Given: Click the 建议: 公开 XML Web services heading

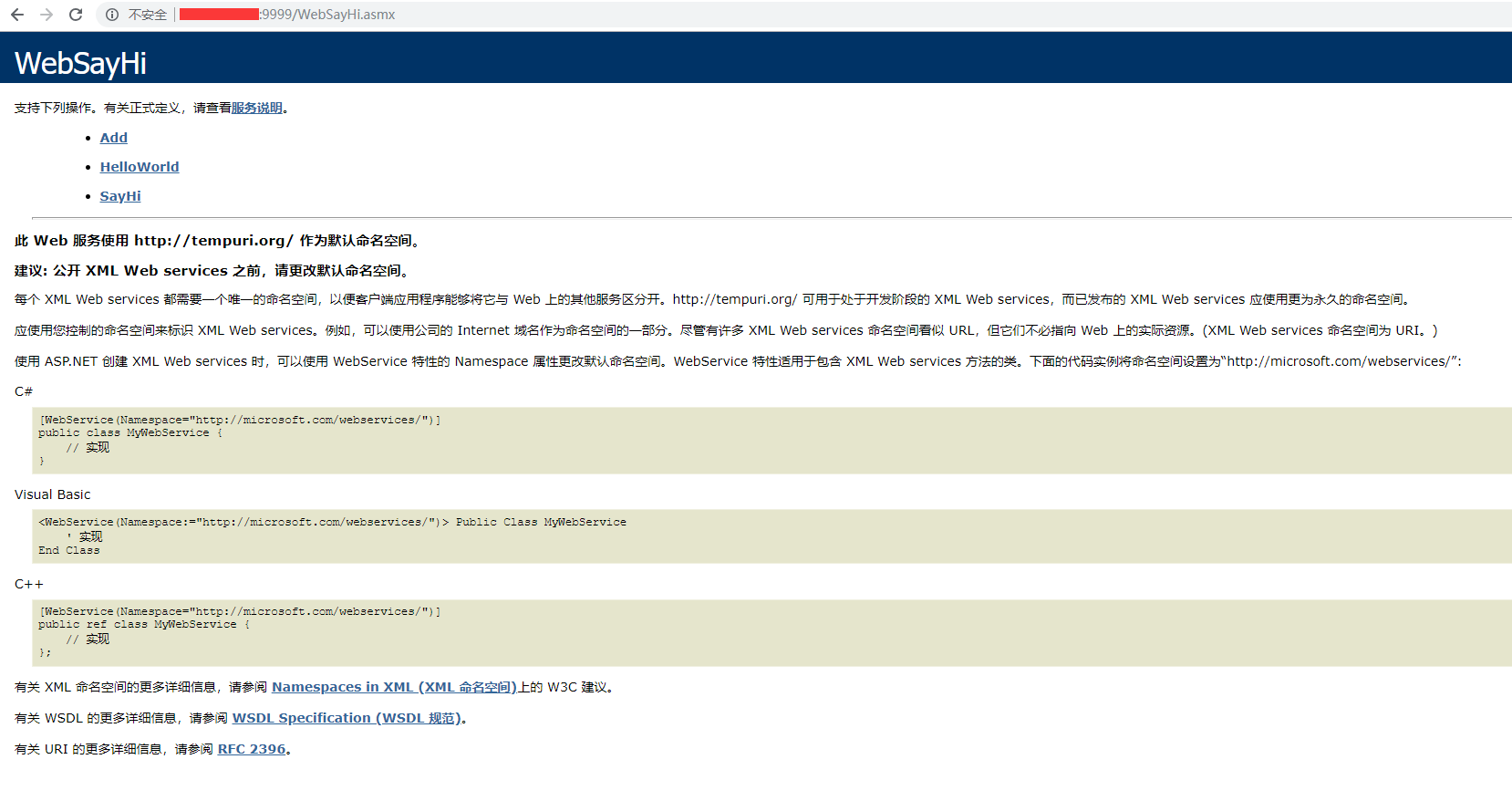Looking at the screenshot, I should [x=213, y=271].
